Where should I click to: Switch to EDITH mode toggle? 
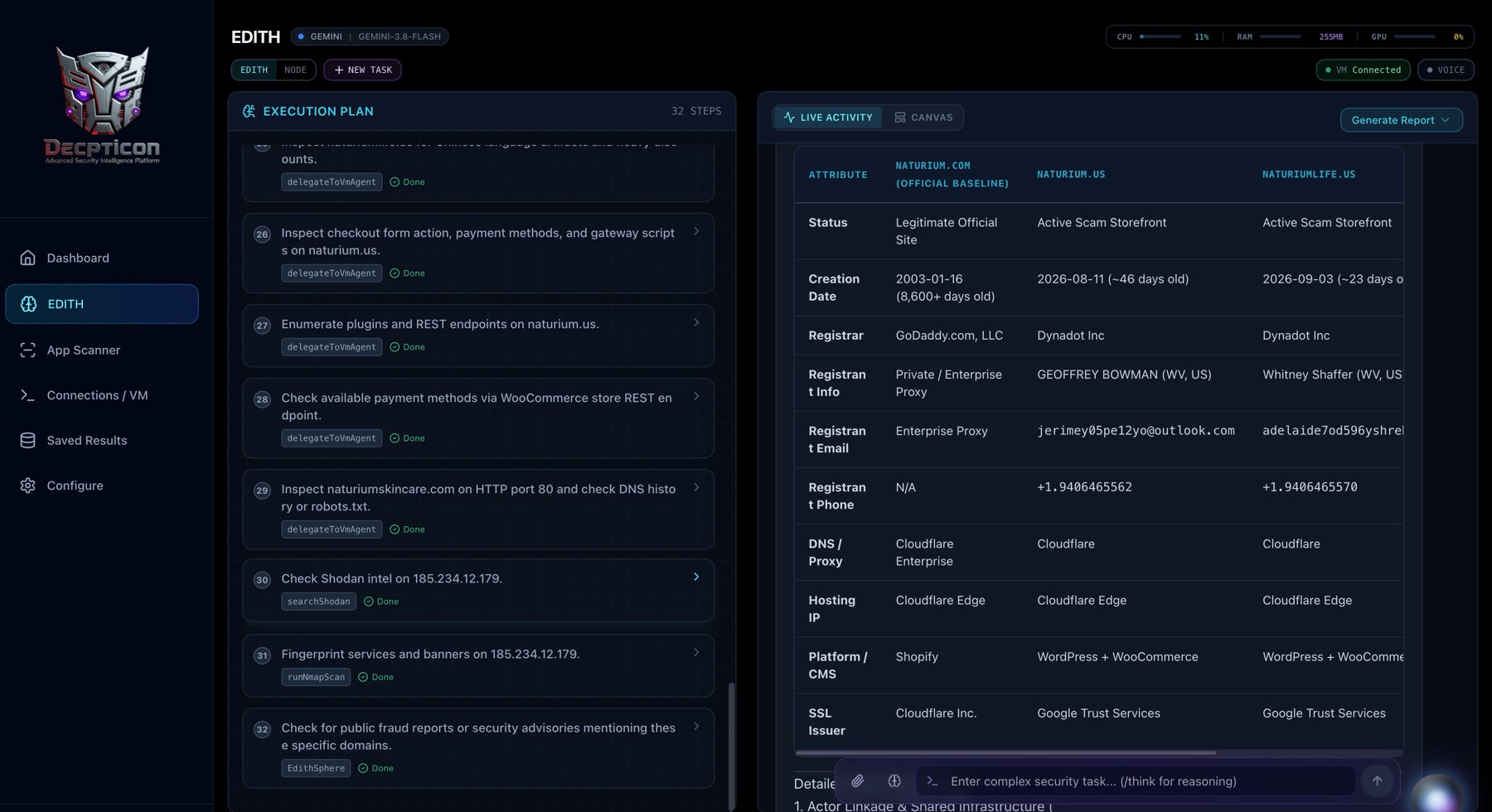click(254, 70)
